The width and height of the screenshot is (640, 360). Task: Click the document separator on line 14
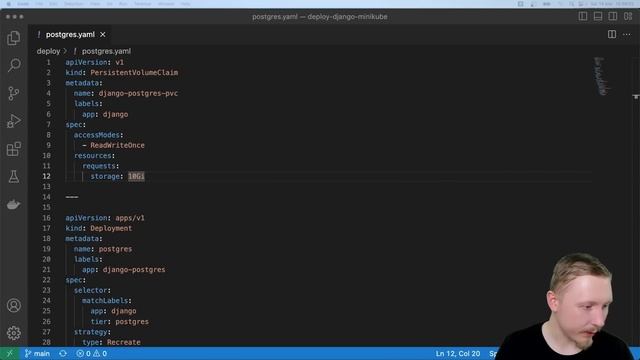72,197
